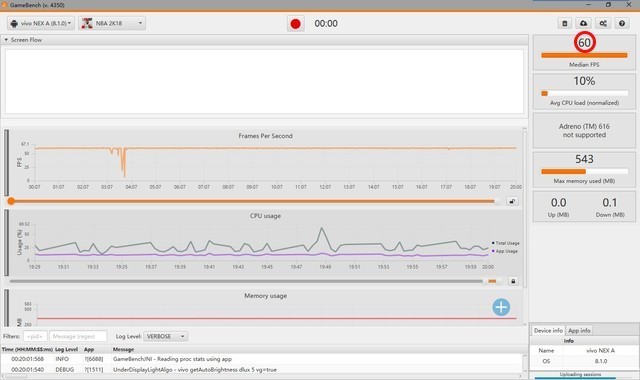Open the VERBOSE log level dropdown
This screenshot has width=640, height=380.
coord(165,336)
